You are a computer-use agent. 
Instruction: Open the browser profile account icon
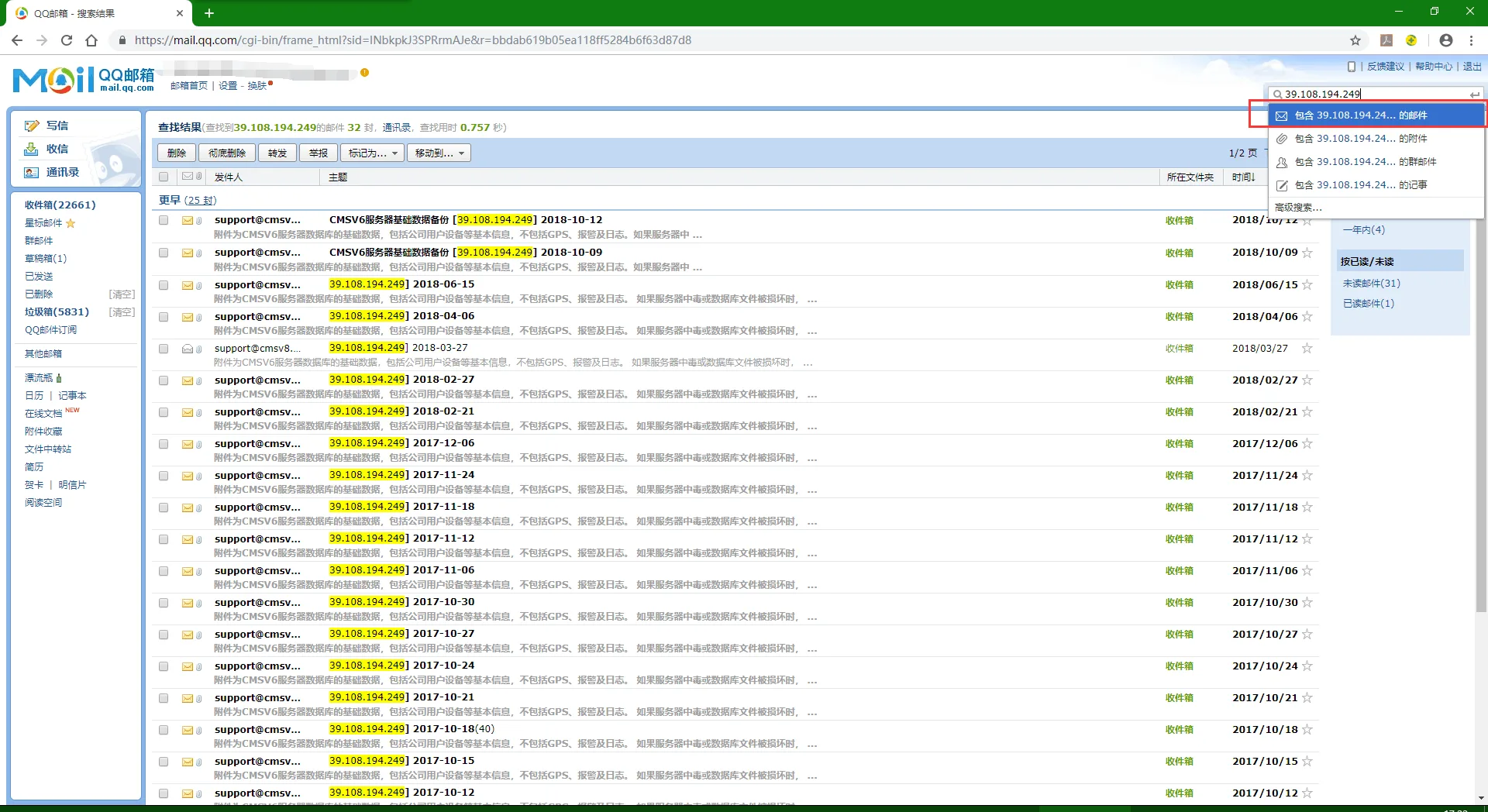point(1446,40)
